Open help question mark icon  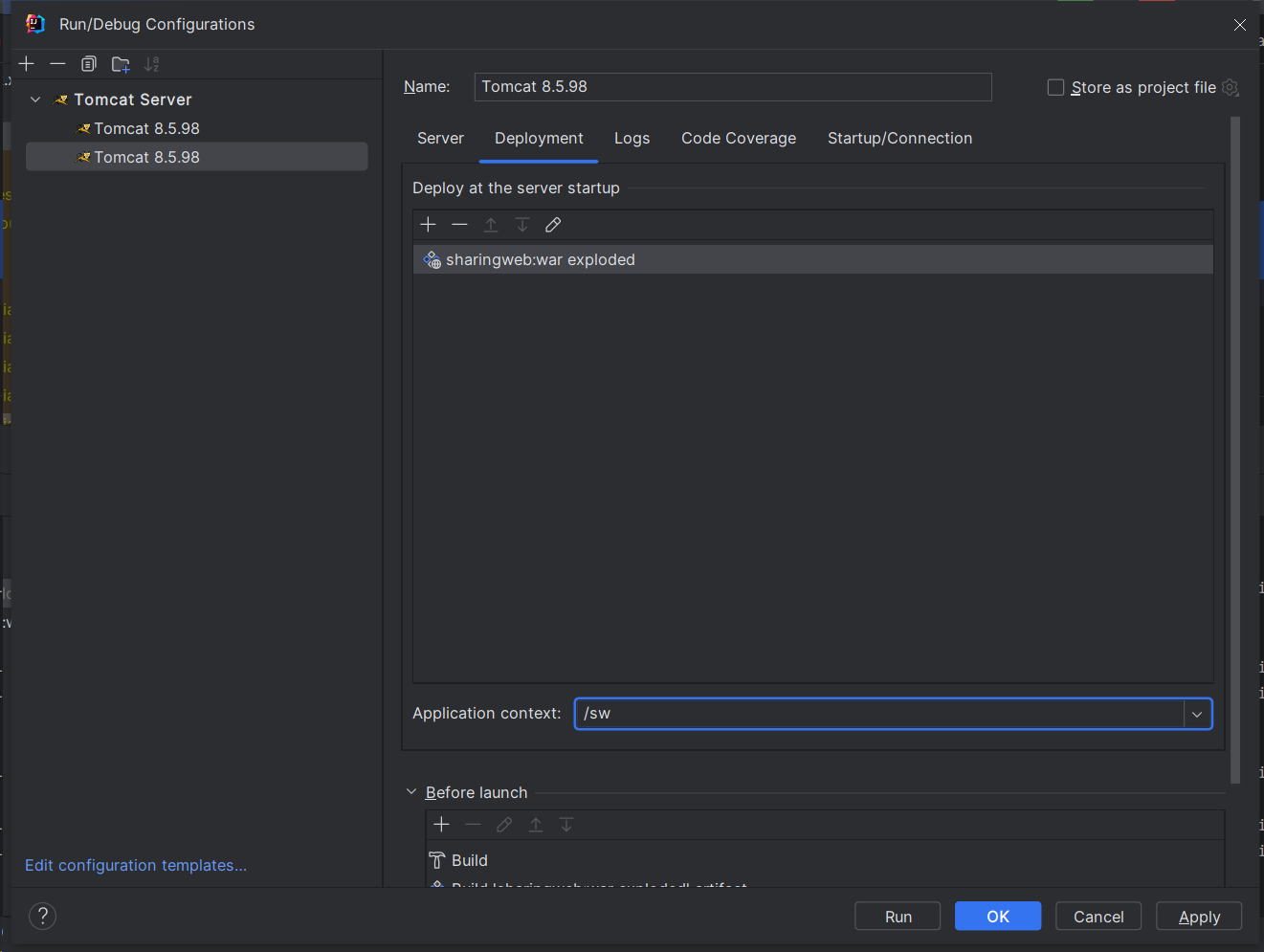[x=43, y=917]
